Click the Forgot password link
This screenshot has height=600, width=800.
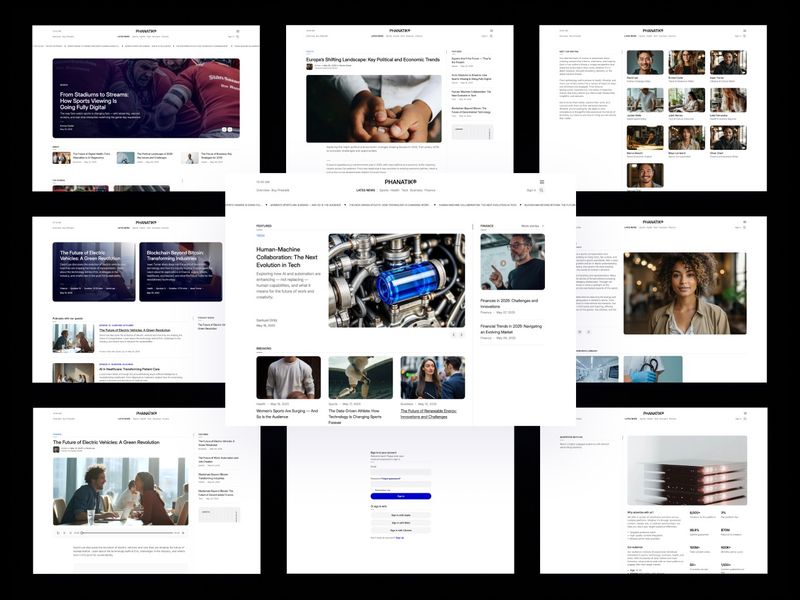pyautogui.click(x=391, y=478)
